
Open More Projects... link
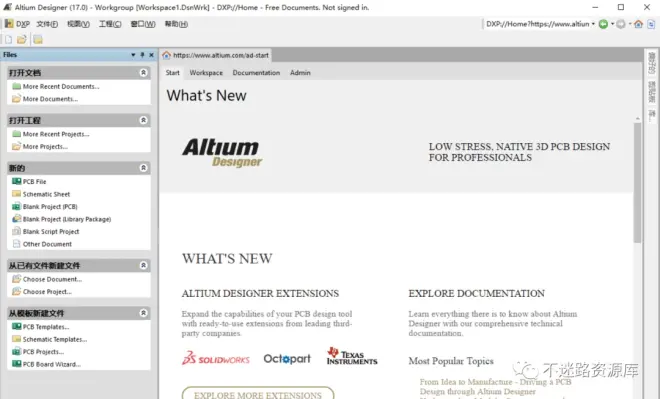pyautogui.click(x=45, y=146)
